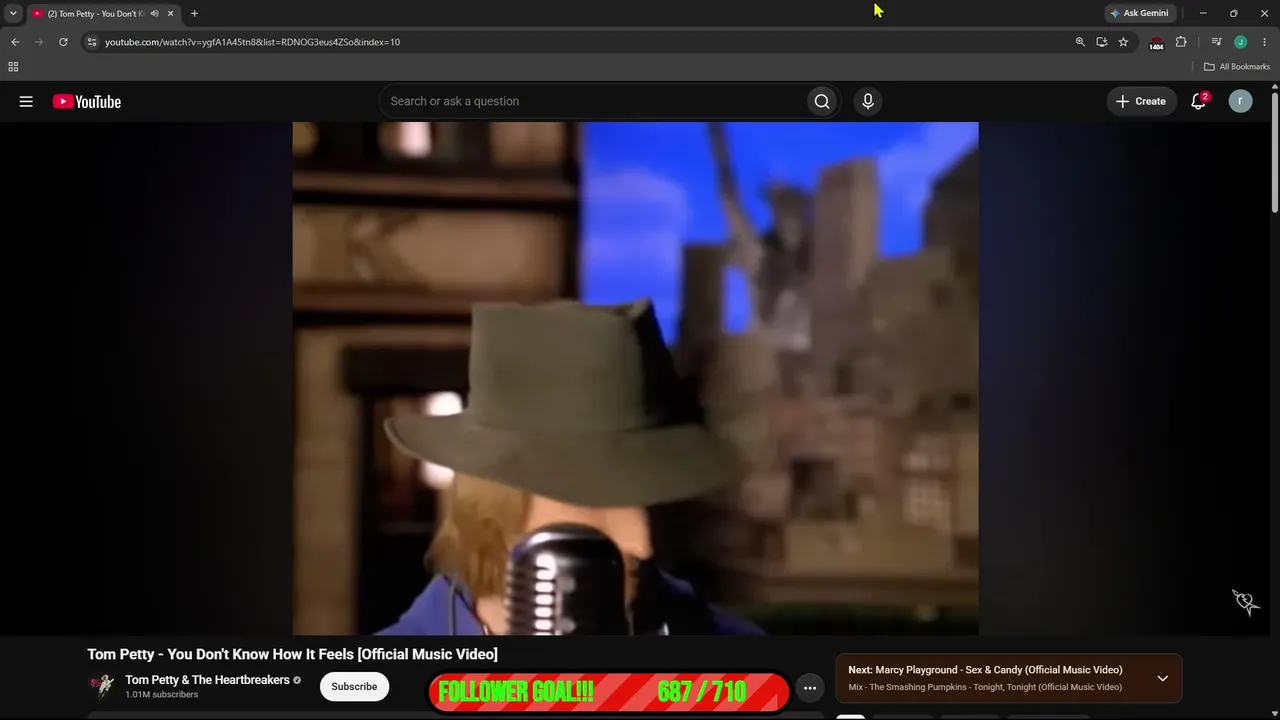The image size is (1280, 720).
Task: Mute the tab via speaker icon
Action: click(x=154, y=14)
